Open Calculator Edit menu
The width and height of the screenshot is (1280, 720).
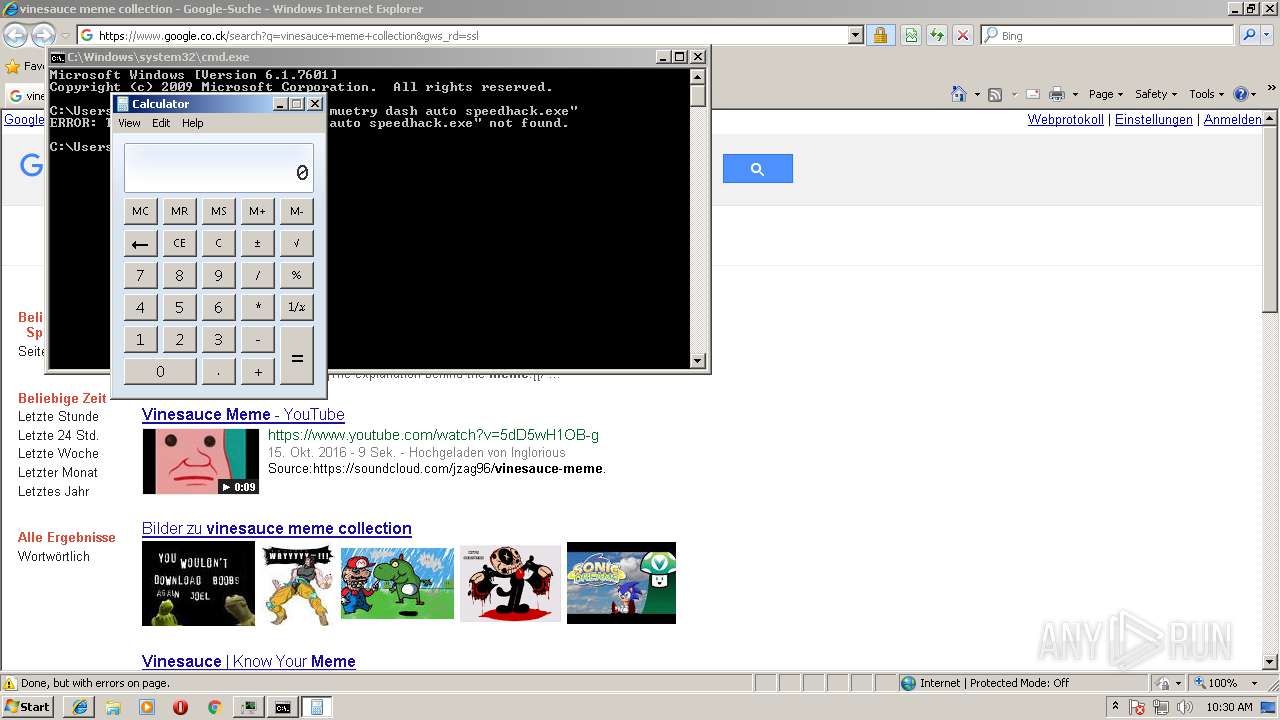(x=161, y=123)
